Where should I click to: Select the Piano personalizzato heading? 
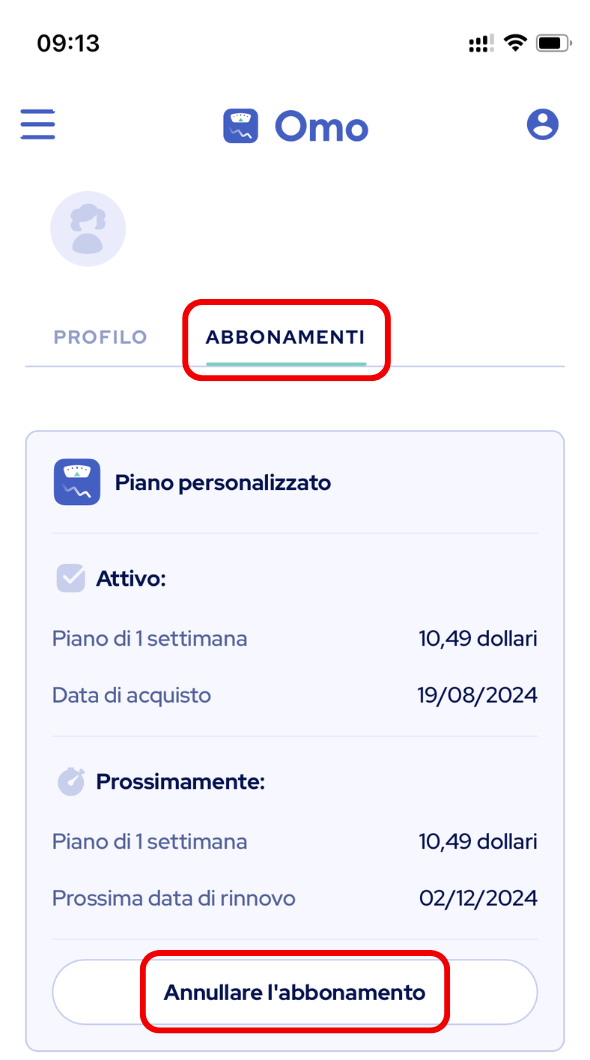coord(223,483)
